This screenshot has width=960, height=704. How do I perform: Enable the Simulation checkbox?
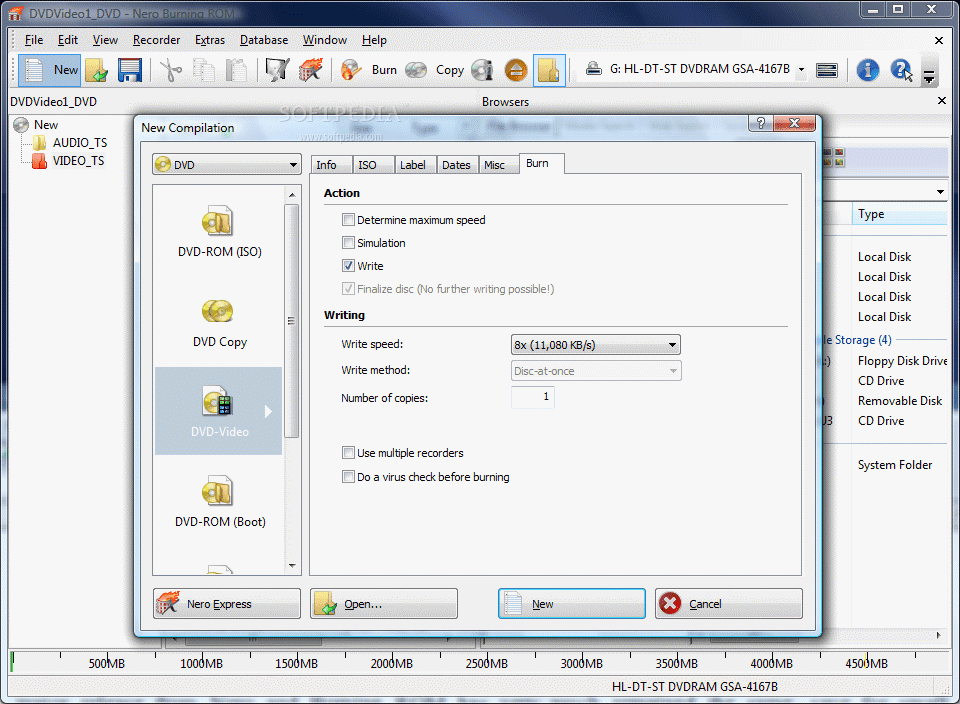[348, 243]
